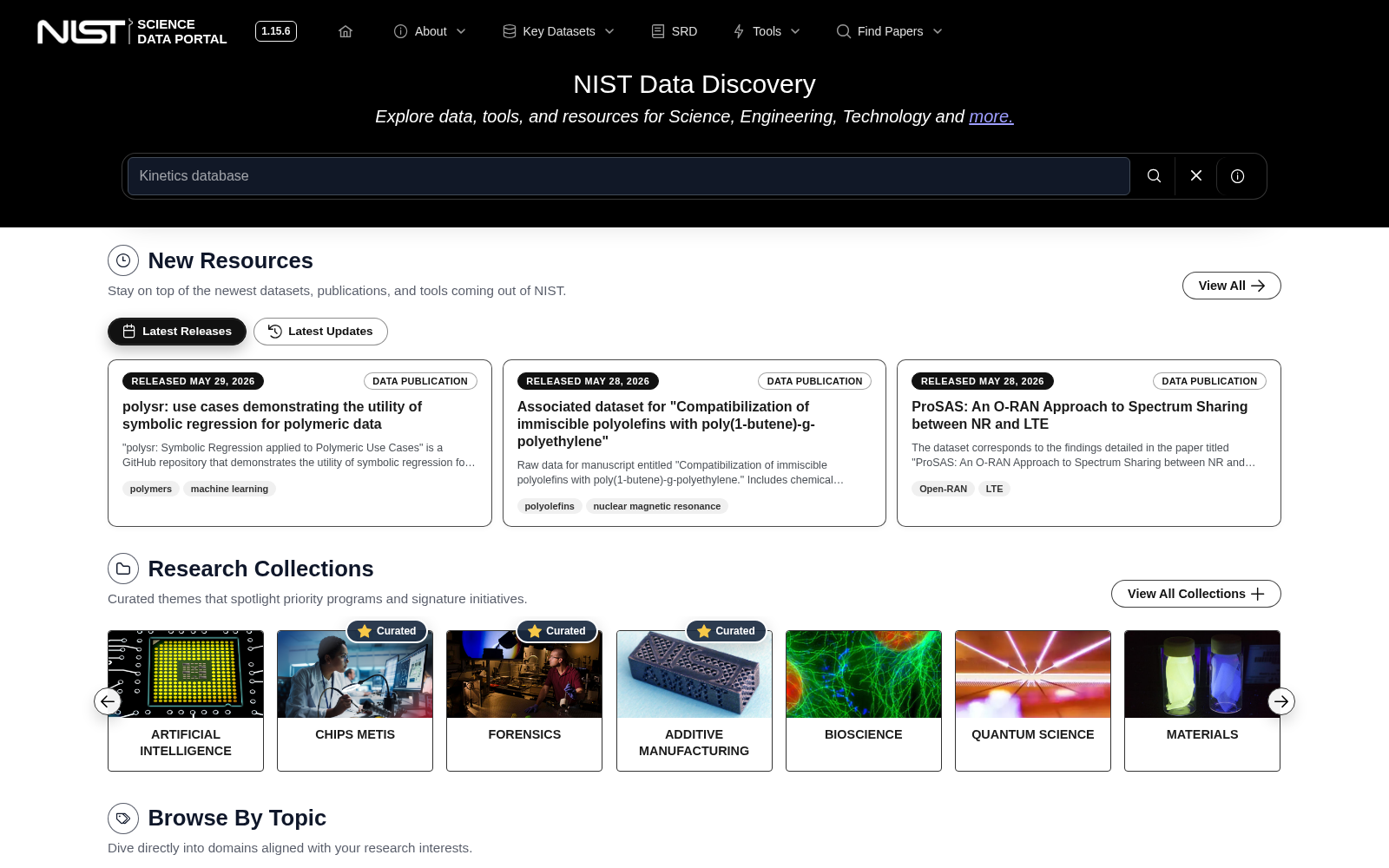The width and height of the screenshot is (1389, 868).
Task: Click the Curated badge on CHIPS METIS
Action: click(x=387, y=631)
